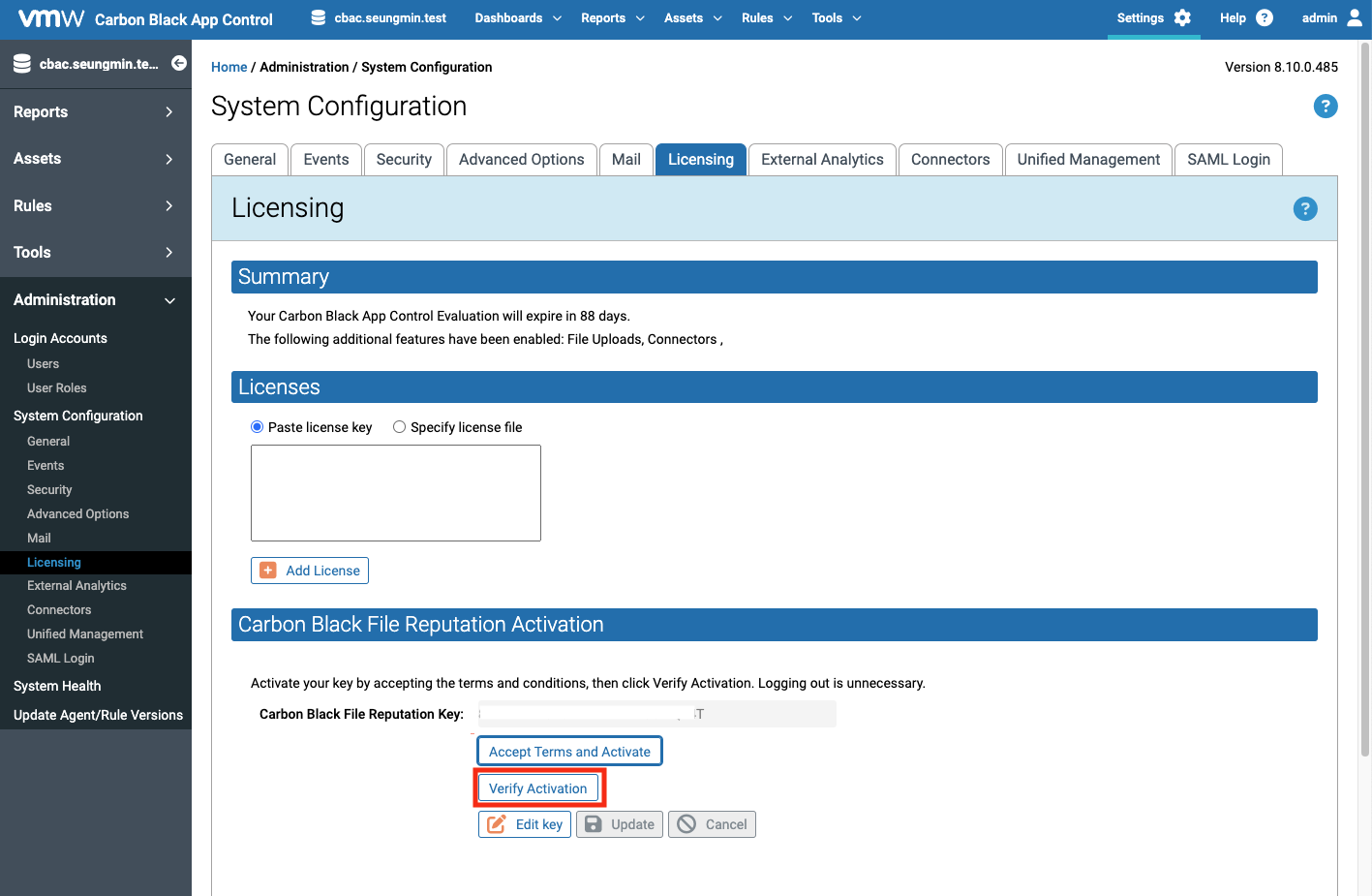Open Login Accounts in sidebar
Viewport: 1372px width, 896px height.
[60, 339]
